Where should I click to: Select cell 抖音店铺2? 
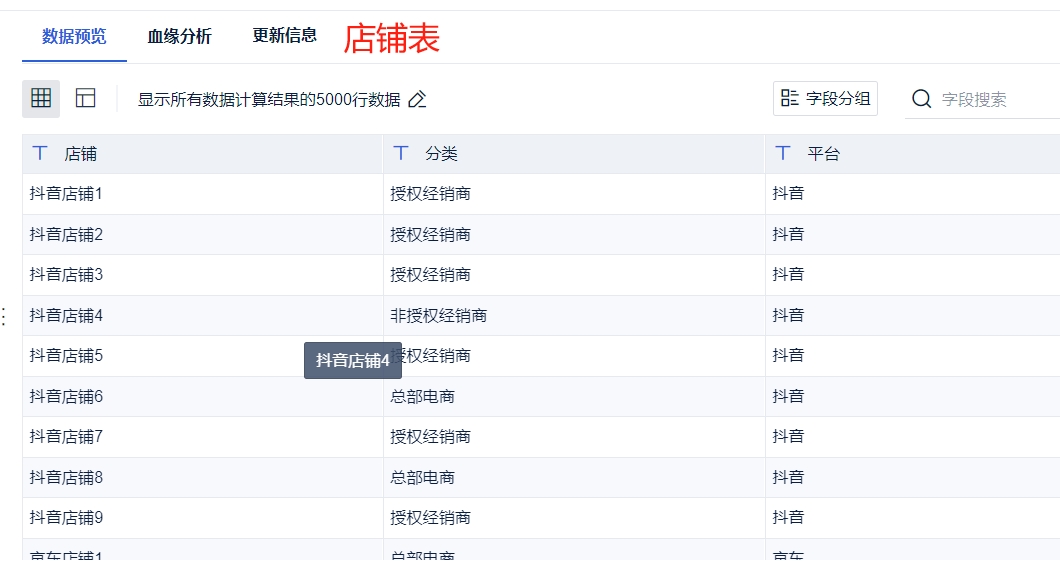[x=203, y=235]
